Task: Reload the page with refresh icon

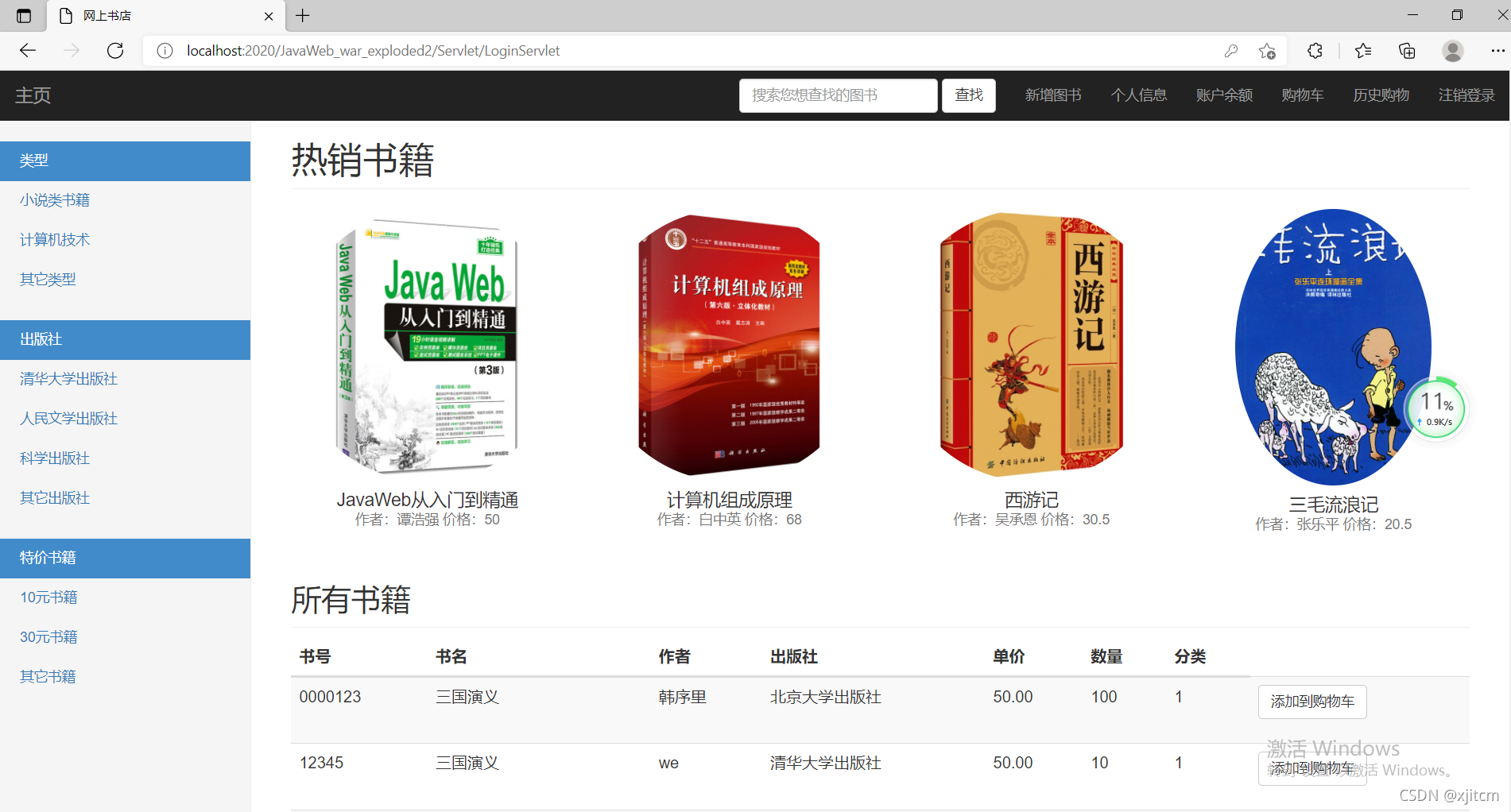Action: (x=115, y=51)
